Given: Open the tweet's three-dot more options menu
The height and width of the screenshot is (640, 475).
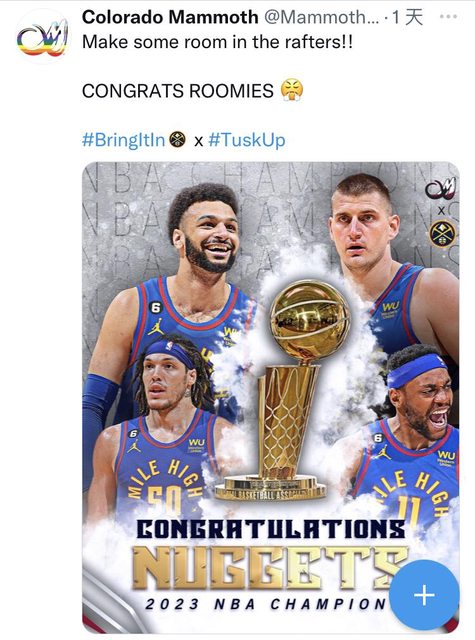Looking at the screenshot, I should pos(448,17).
